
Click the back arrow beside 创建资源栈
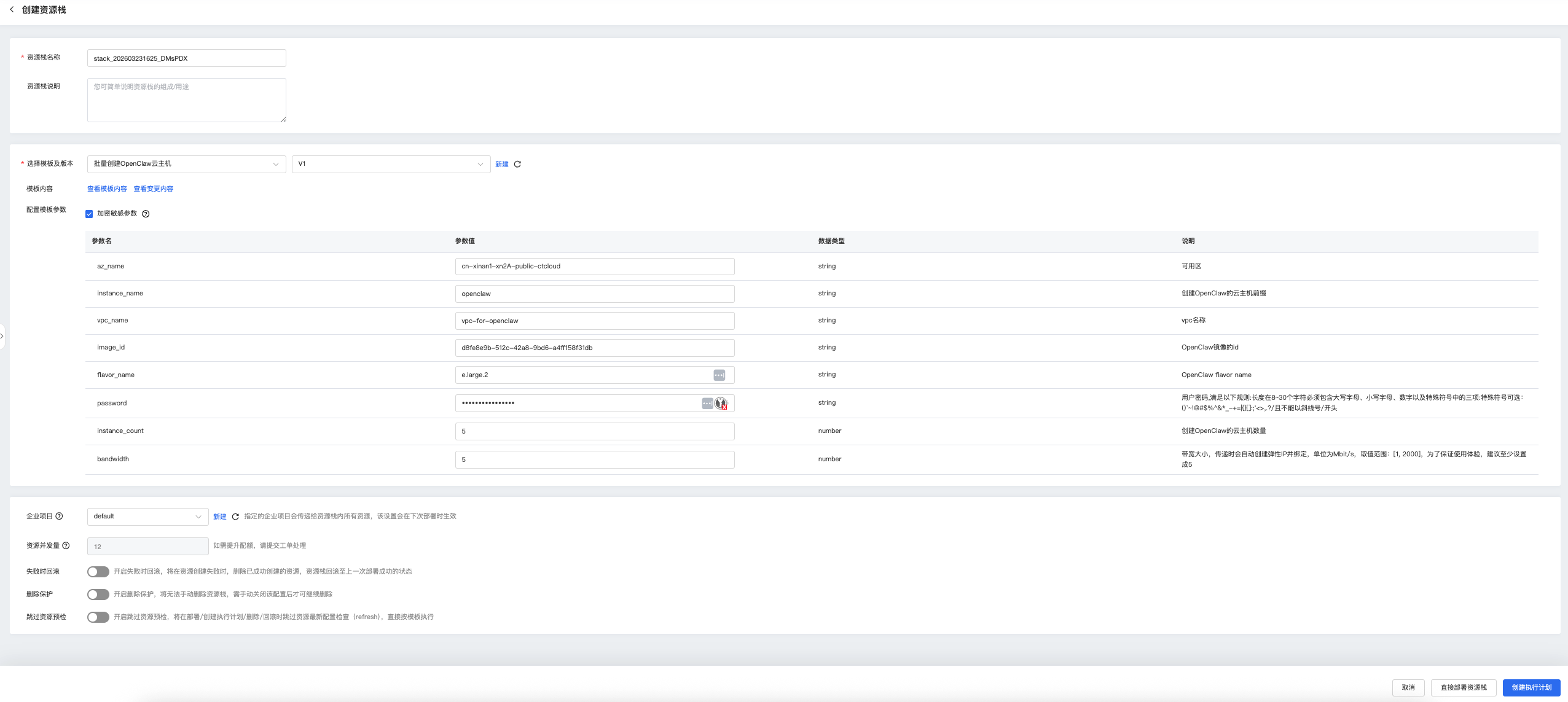click(12, 9)
